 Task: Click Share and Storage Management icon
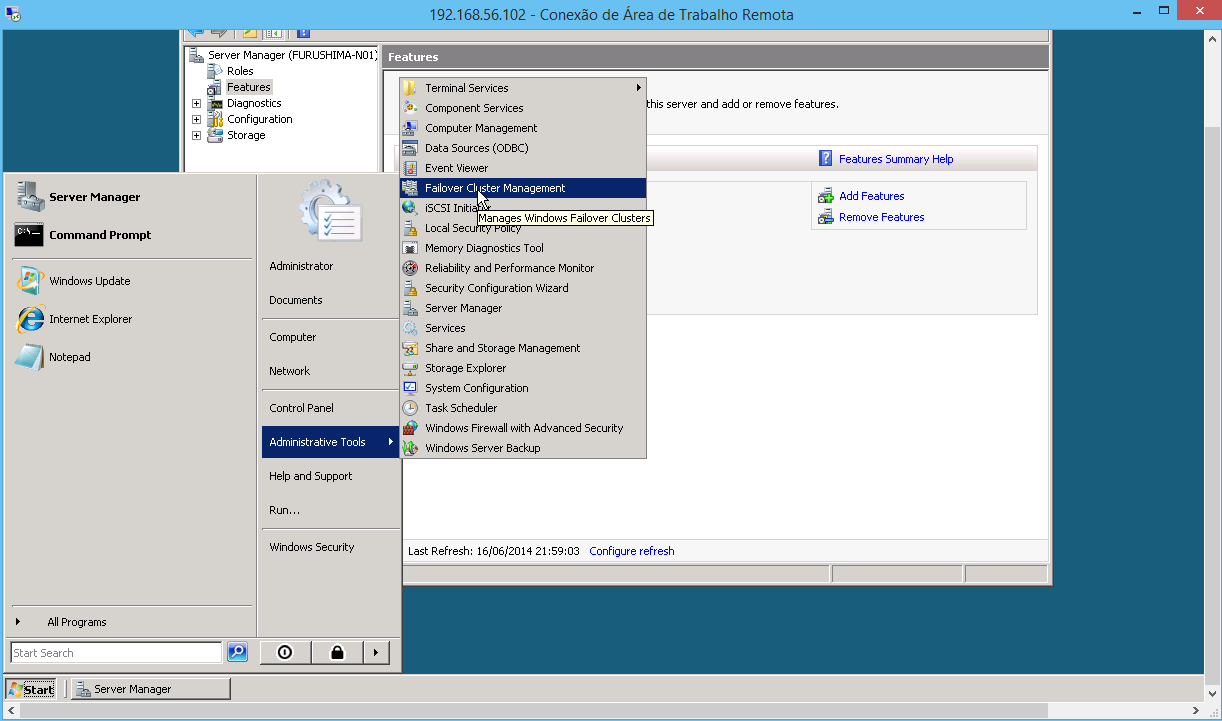[409, 348]
